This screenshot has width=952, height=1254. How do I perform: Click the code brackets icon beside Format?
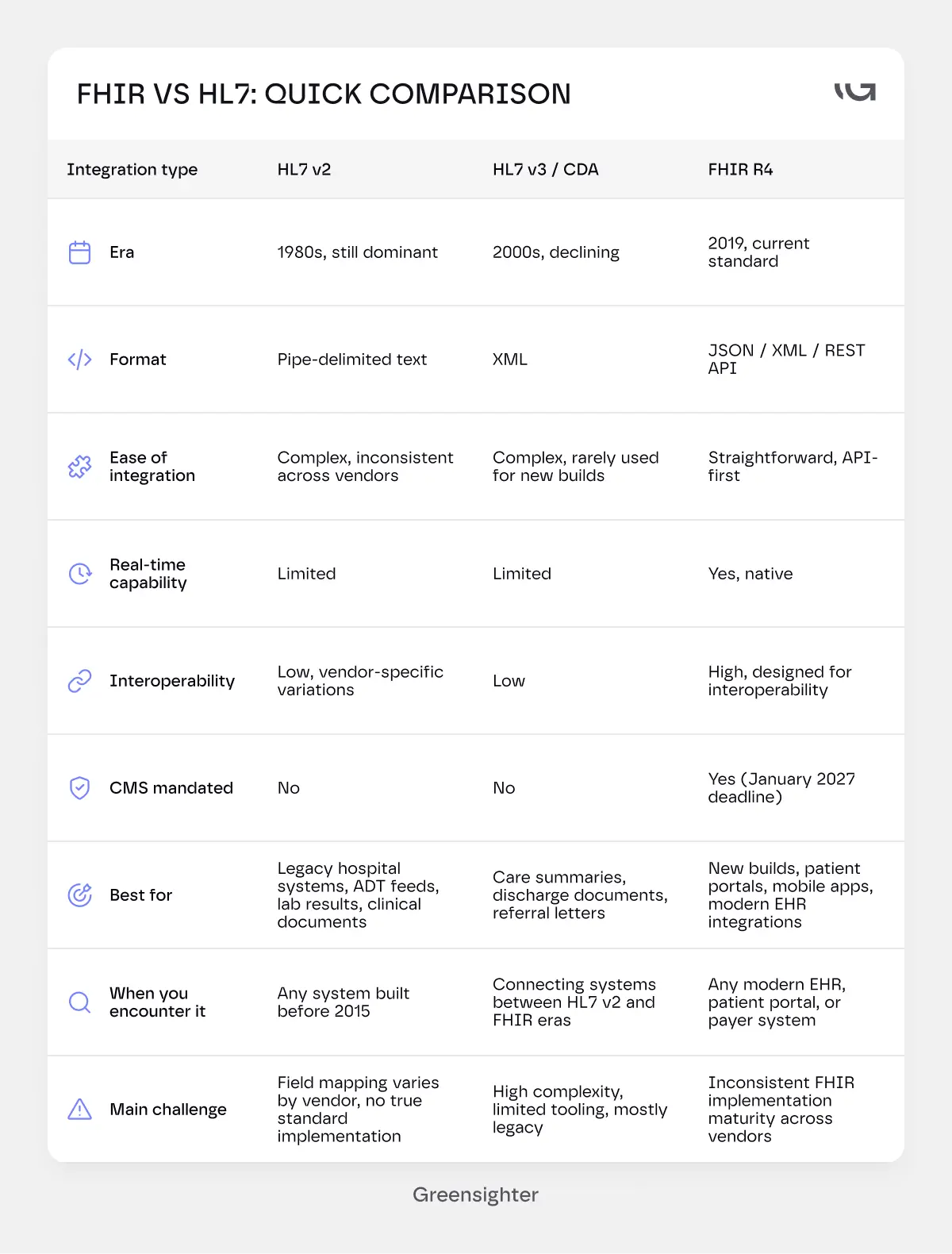(x=80, y=360)
